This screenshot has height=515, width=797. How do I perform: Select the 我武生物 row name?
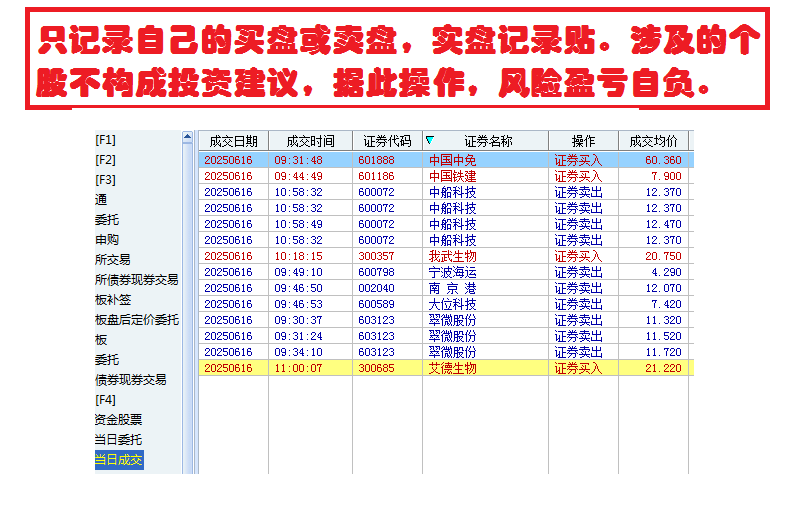coord(452,256)
